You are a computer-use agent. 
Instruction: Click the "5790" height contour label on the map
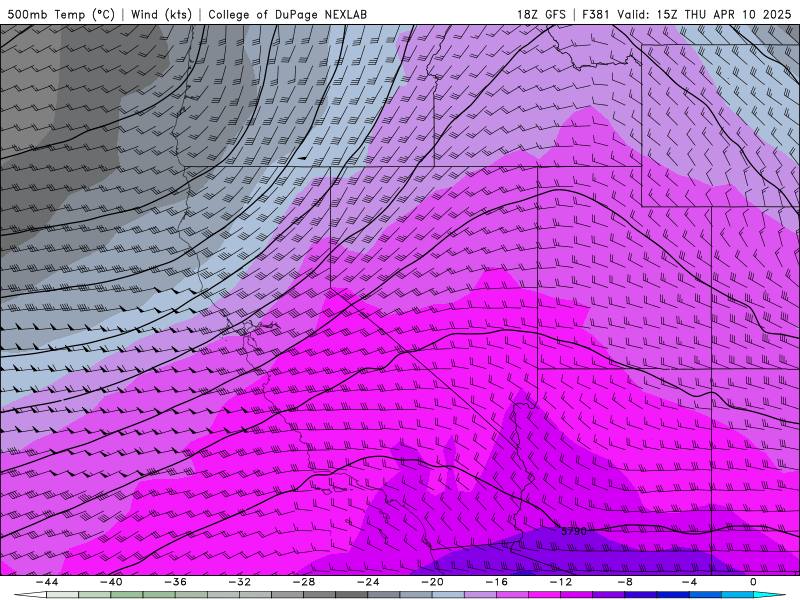(x=574, y=531)
